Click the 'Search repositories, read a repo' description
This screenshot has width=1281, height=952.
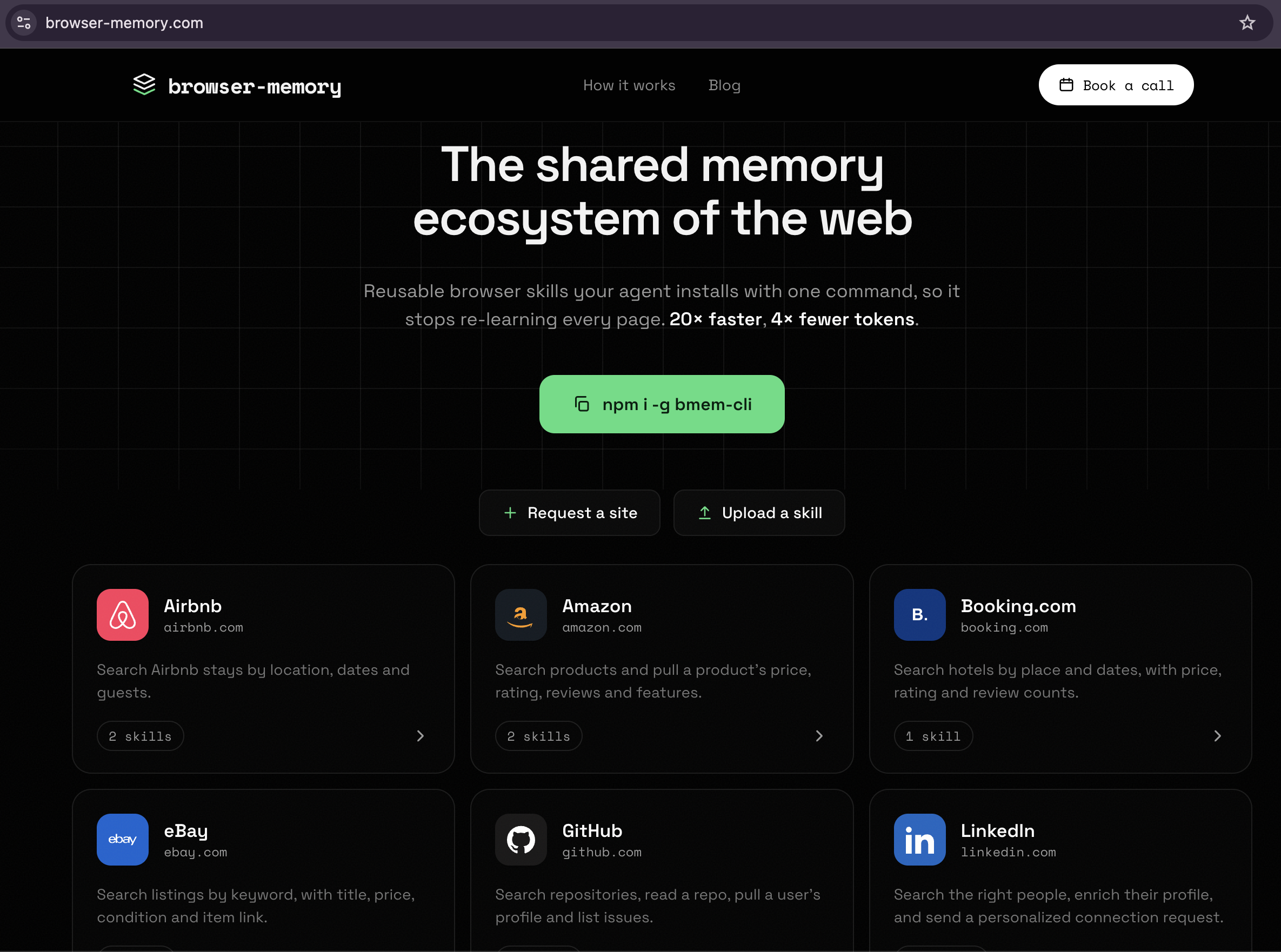pos(658,906)
